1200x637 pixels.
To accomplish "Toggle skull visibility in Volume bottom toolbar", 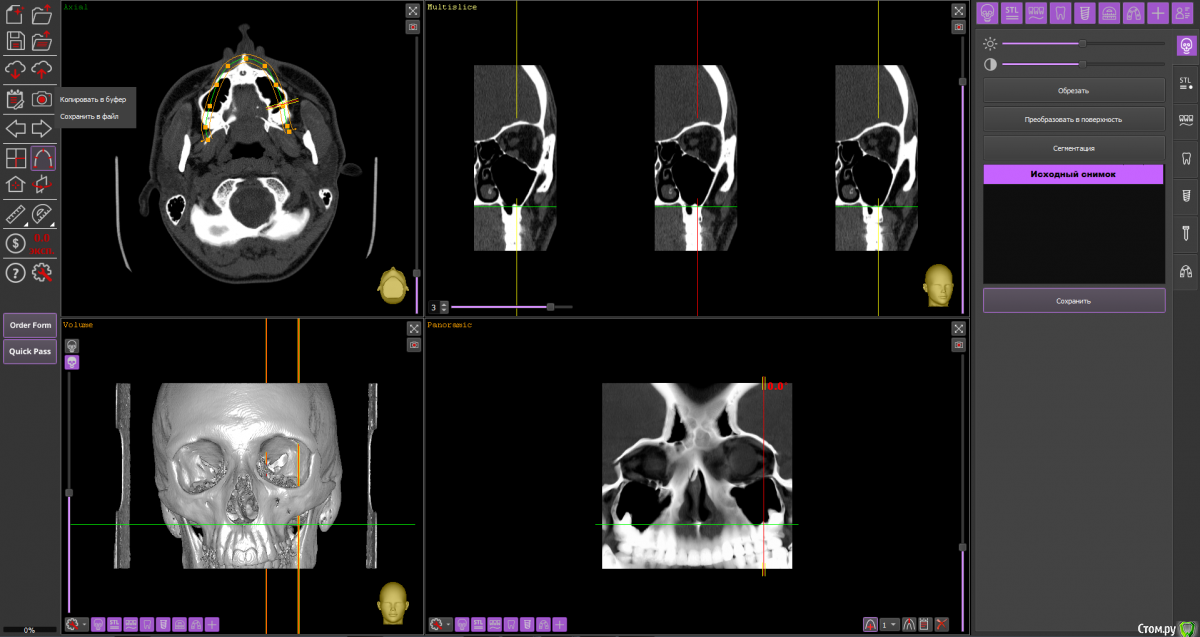I will (98, 625).
